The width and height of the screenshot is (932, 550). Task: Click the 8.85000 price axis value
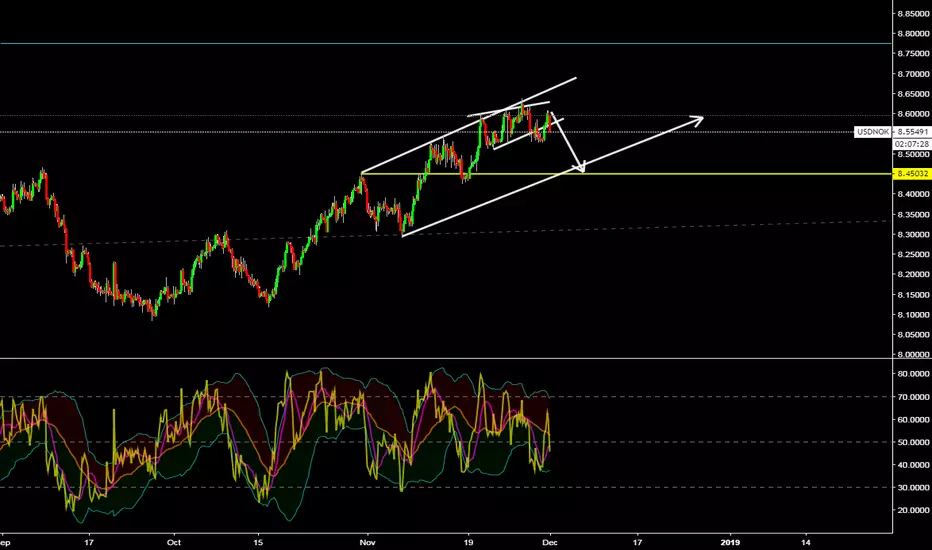[x=914, y=14]
